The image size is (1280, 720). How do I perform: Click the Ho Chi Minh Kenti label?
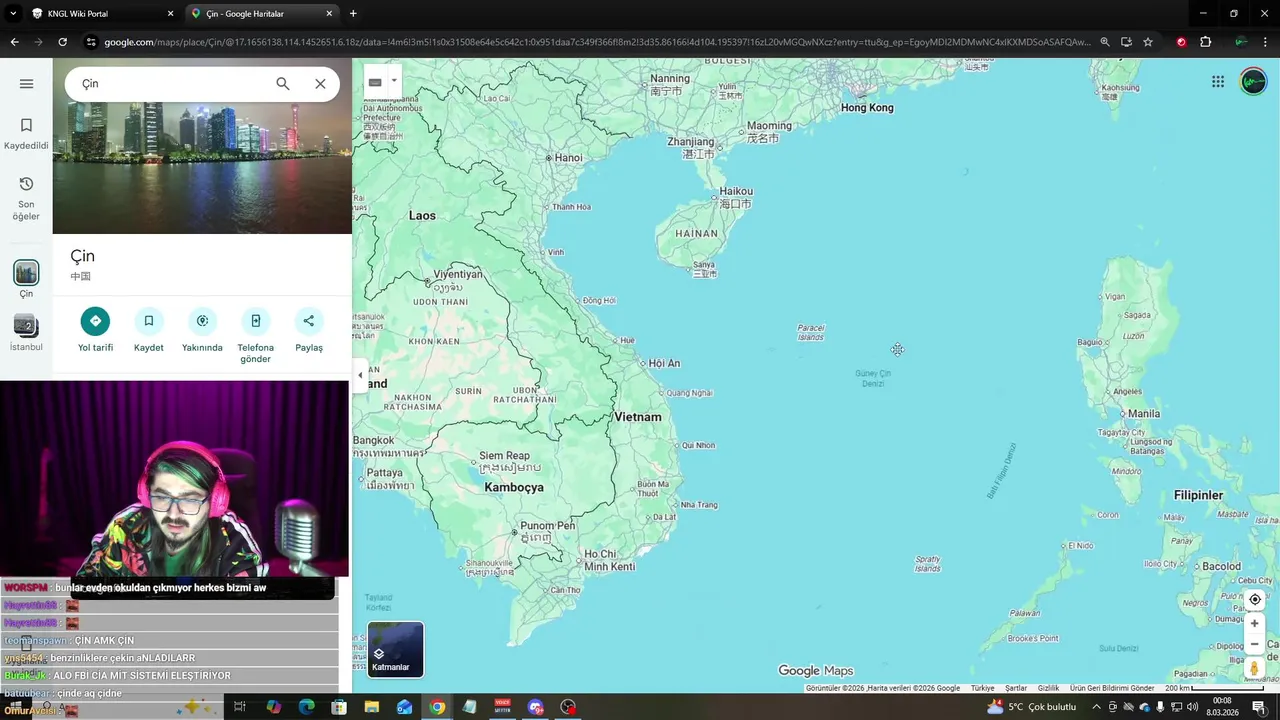pyautogui.click(x=609, y=560)
